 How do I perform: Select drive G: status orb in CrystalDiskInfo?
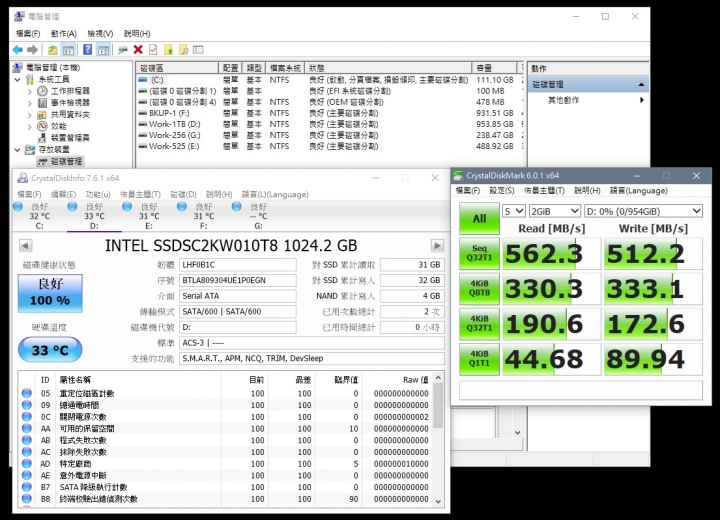click(x=236, y=207)
